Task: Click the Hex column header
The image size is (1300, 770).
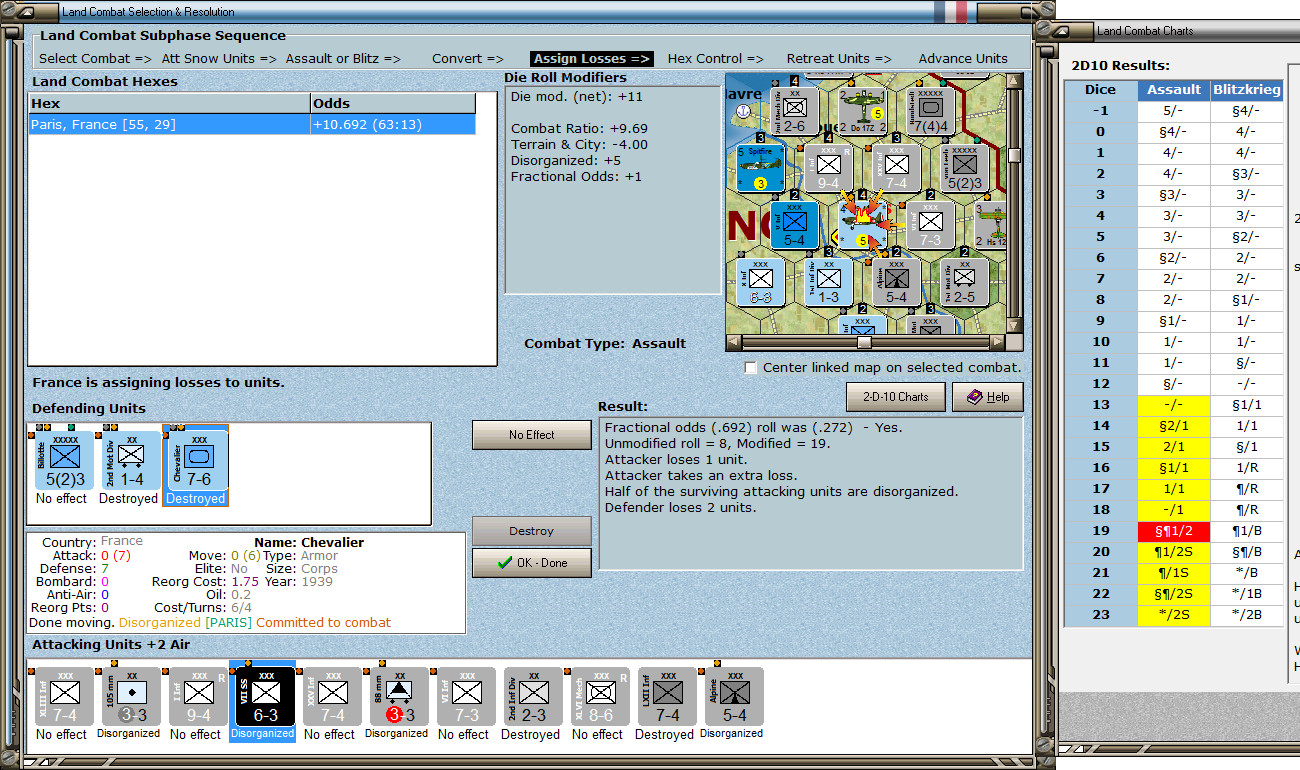Action: click(169, 103)
